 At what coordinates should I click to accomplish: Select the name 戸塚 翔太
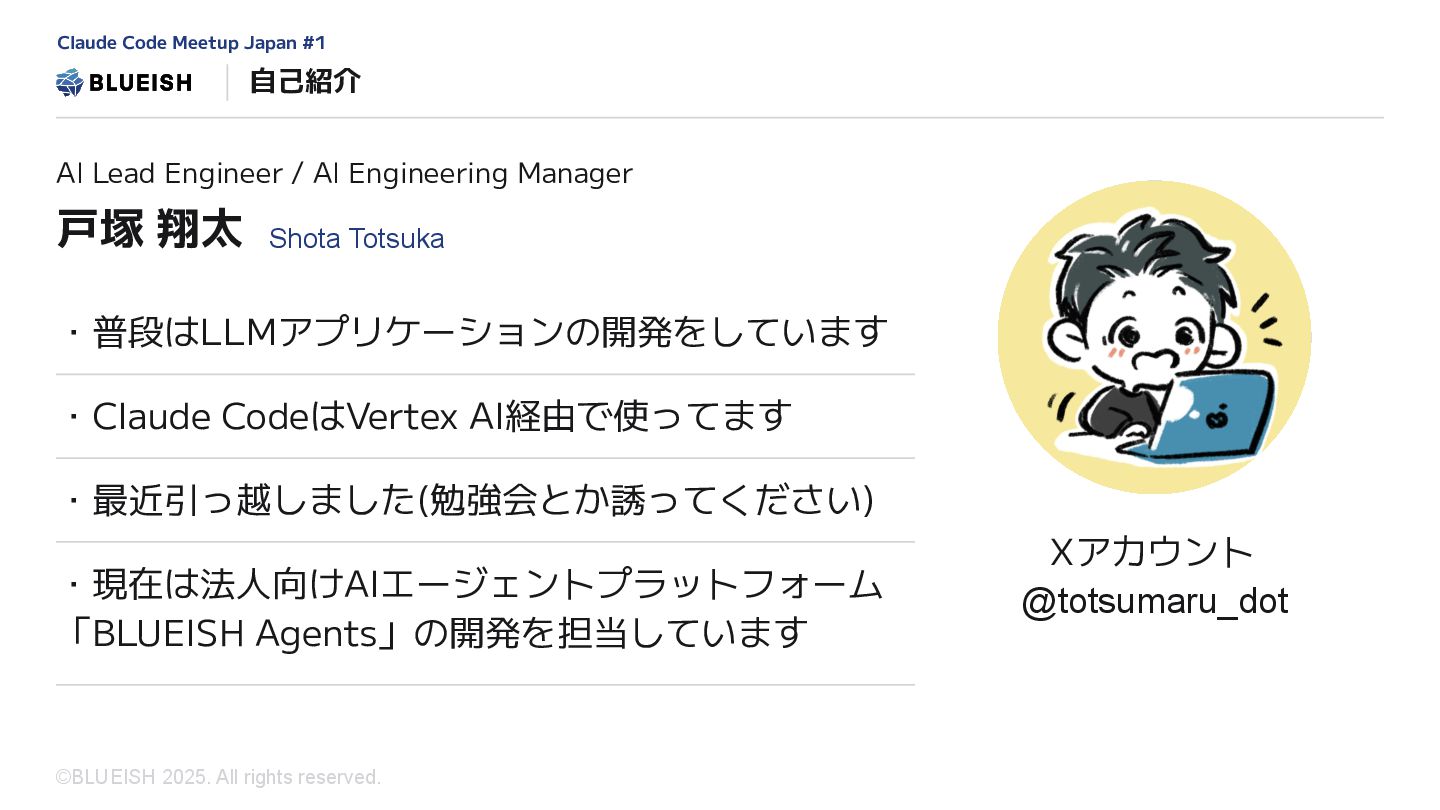tap(149, 229)
